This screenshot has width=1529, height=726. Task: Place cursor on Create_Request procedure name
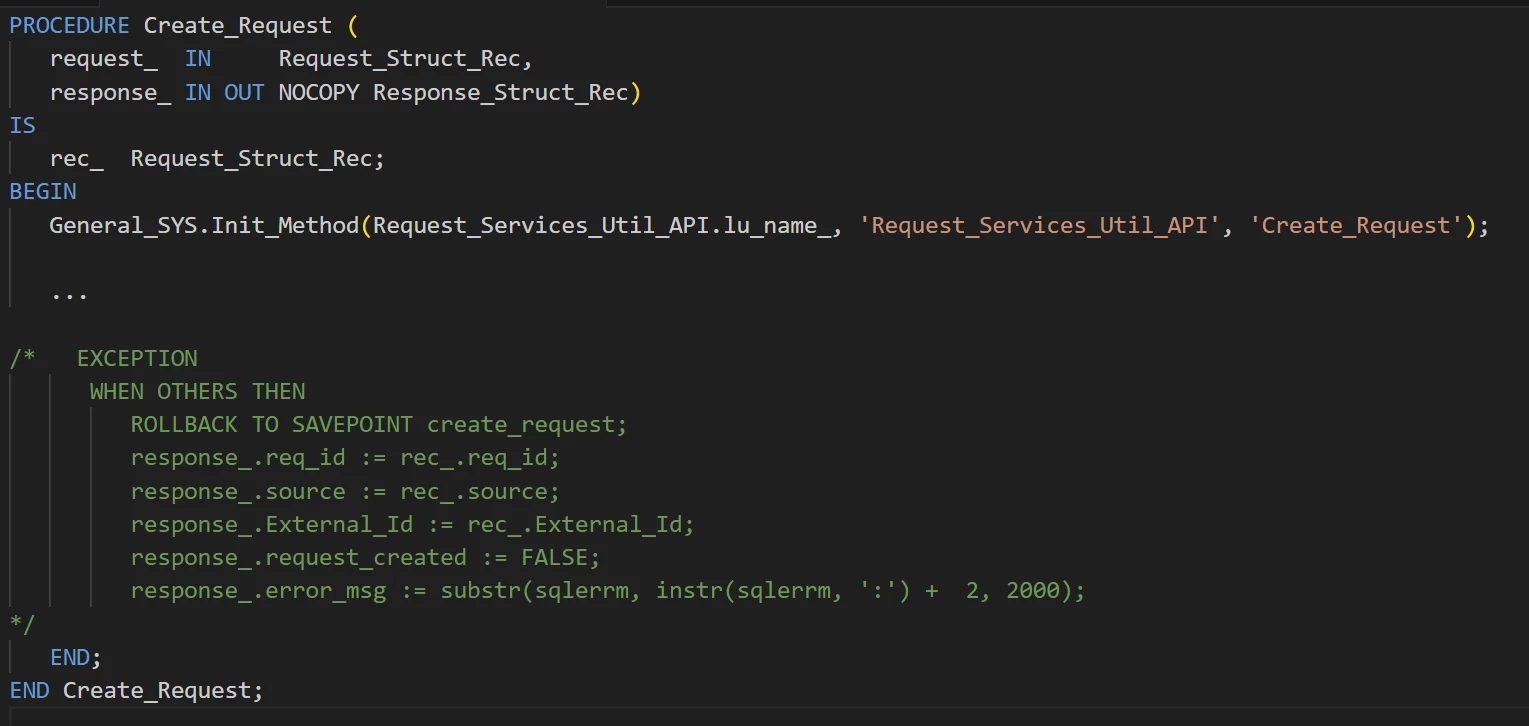tap(238, 25)
